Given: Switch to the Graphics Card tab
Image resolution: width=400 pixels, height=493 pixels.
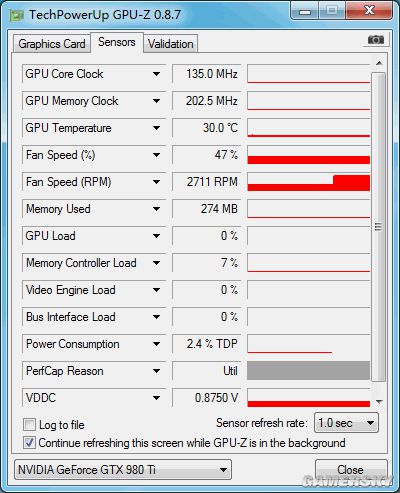Looking at the screenshot, I should (x=52, y=44).
